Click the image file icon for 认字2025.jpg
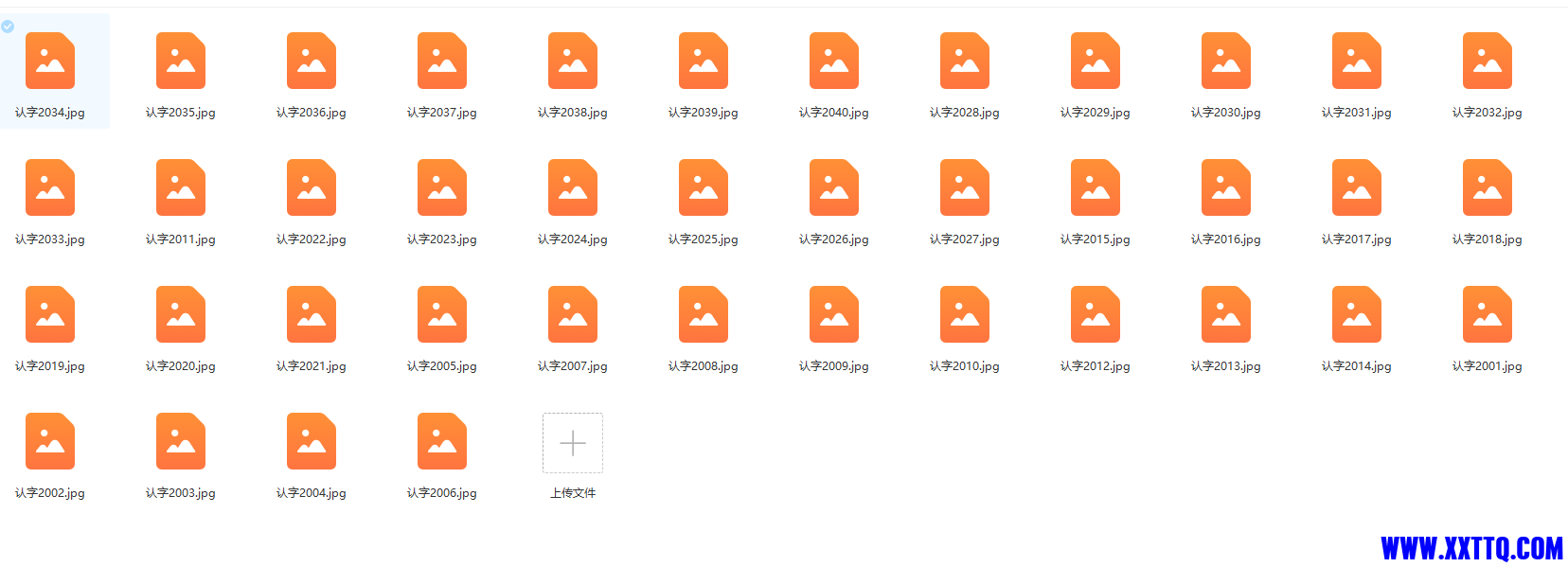 click(x=704, y=187)
